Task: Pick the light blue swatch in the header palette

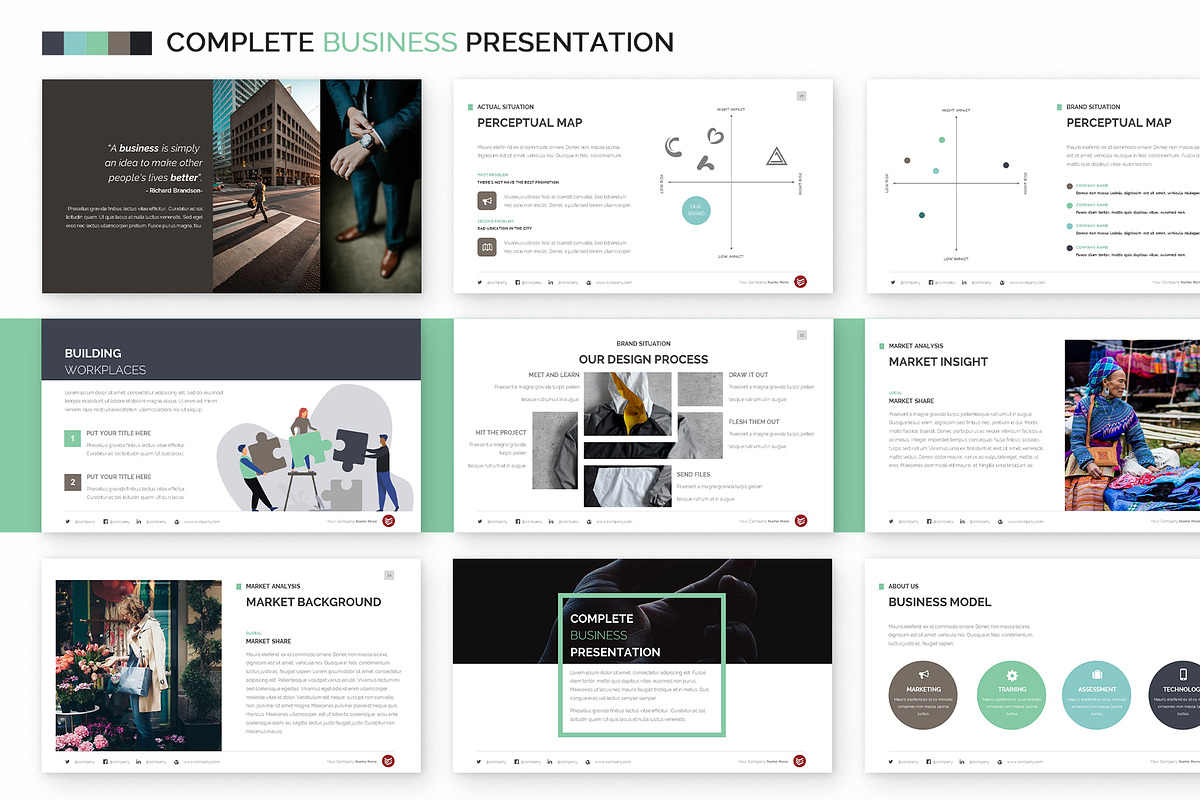Action: 74,43
